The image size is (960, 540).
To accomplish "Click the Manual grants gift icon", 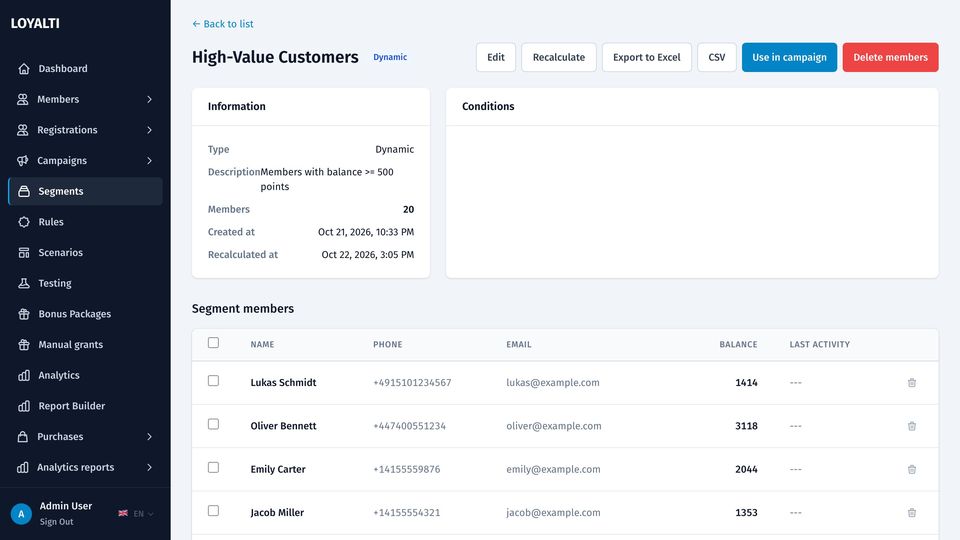I will click(24, 344).
